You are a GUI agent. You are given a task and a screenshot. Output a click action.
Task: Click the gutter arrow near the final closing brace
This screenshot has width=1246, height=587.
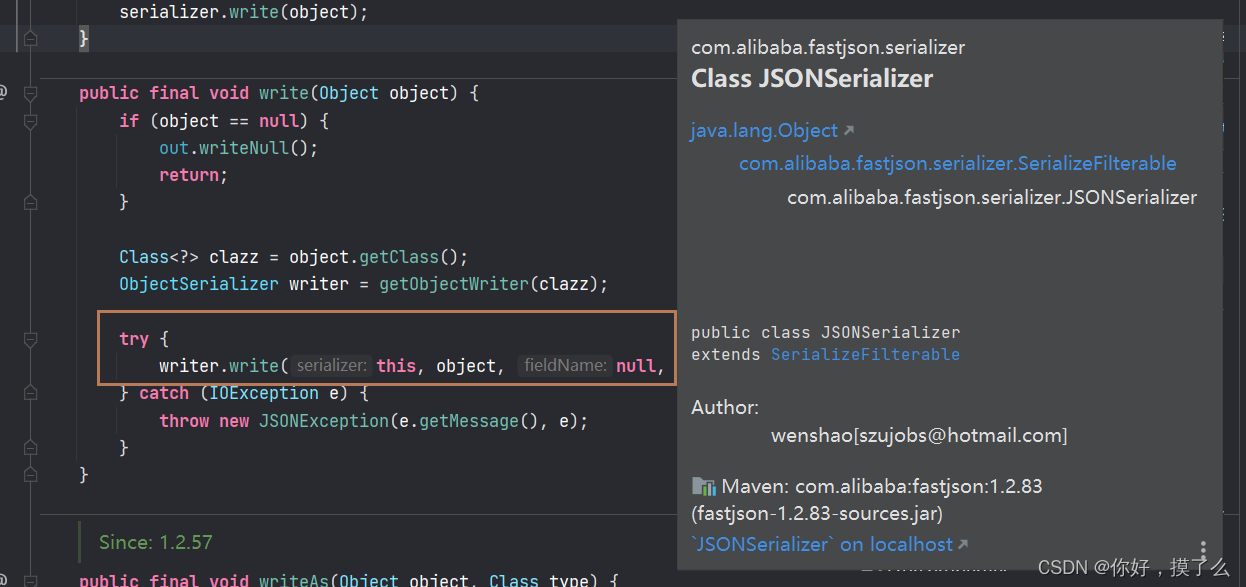click(x=30, y=474)
